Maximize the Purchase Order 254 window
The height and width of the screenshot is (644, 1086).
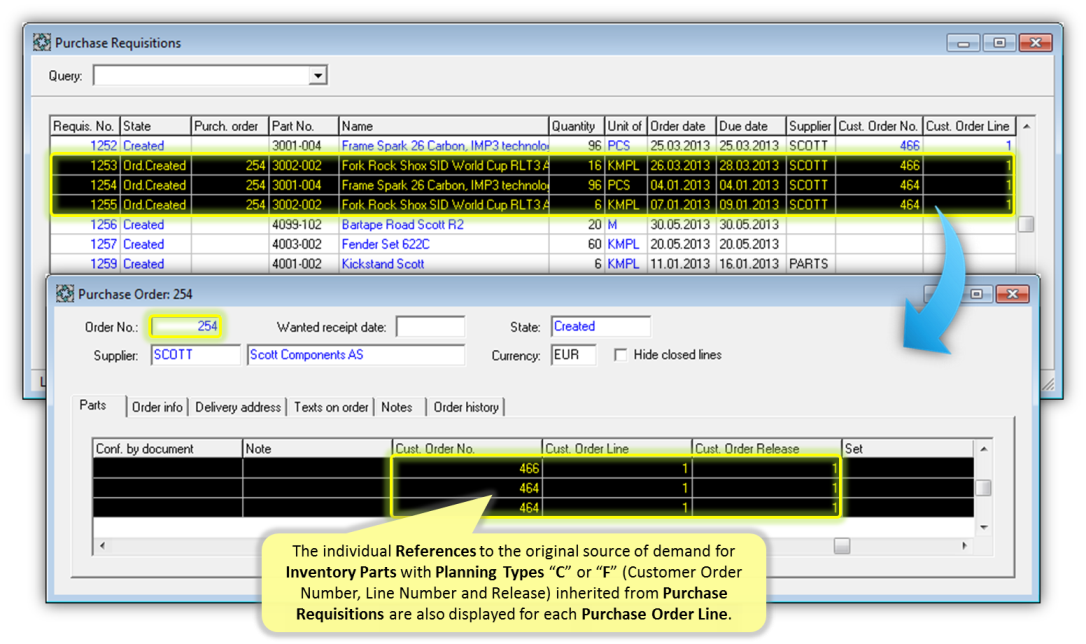(977, 294)
